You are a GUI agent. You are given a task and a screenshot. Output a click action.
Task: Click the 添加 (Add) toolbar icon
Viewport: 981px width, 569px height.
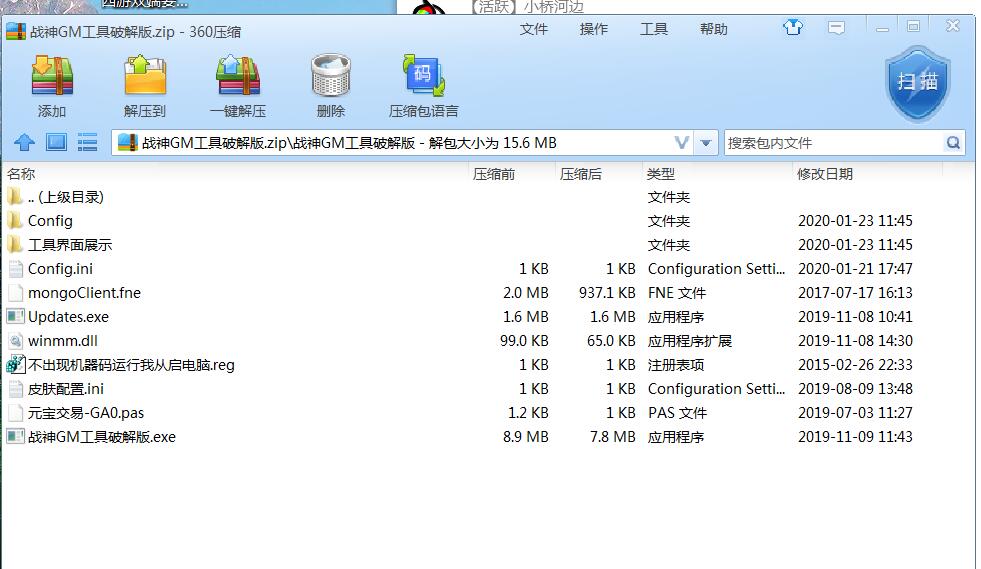52,78
